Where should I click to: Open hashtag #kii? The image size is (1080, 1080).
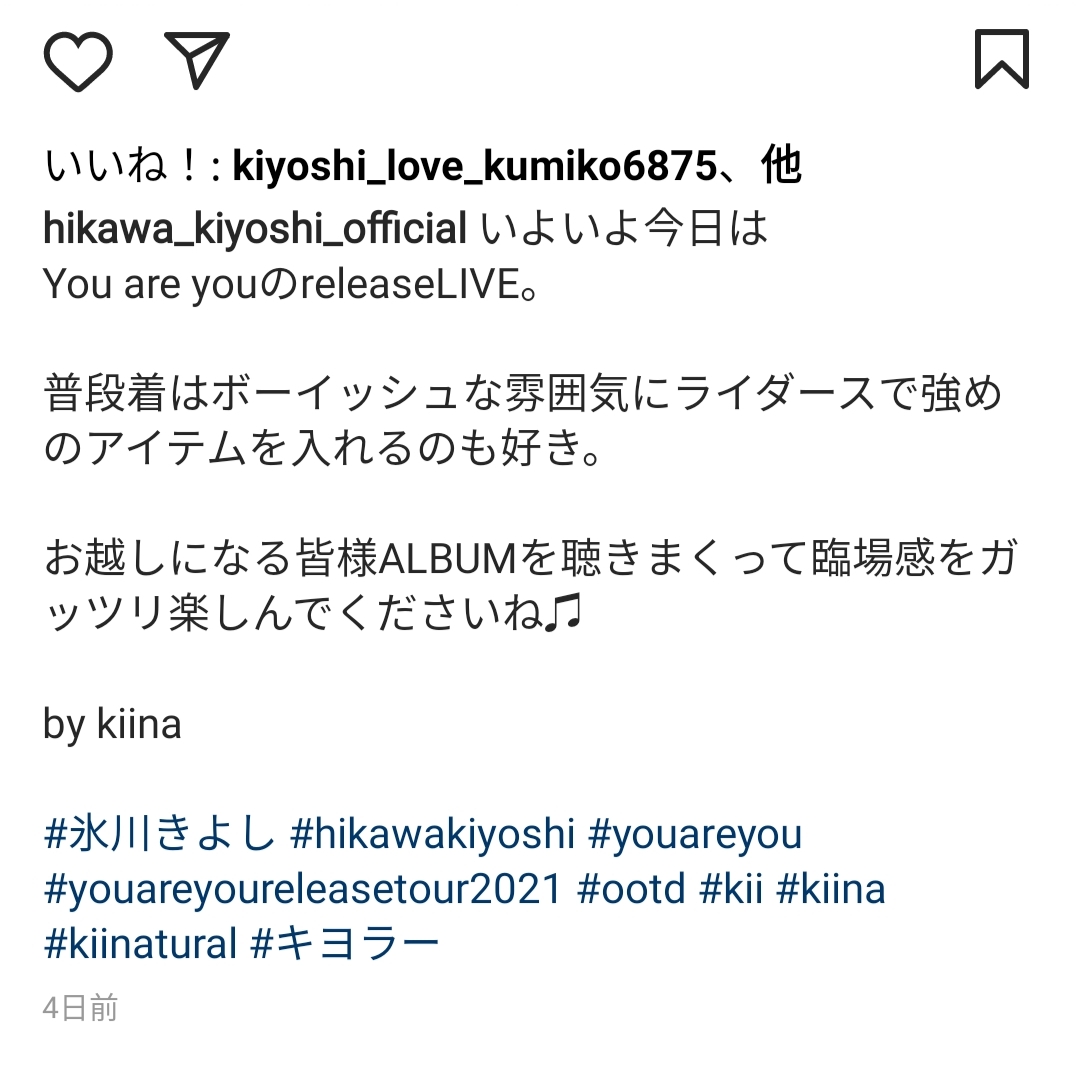pyautogui.click(x=731, y=888)
